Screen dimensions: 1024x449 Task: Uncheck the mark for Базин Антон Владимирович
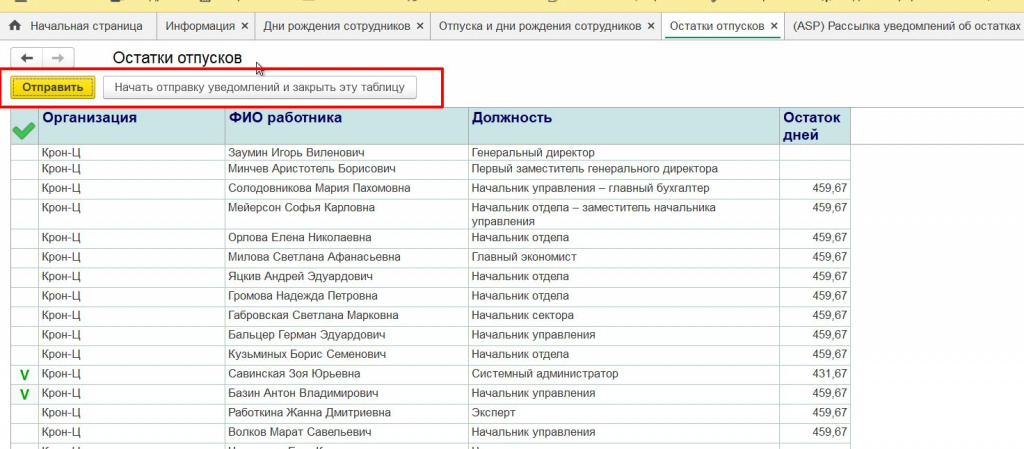click(25, 394)
